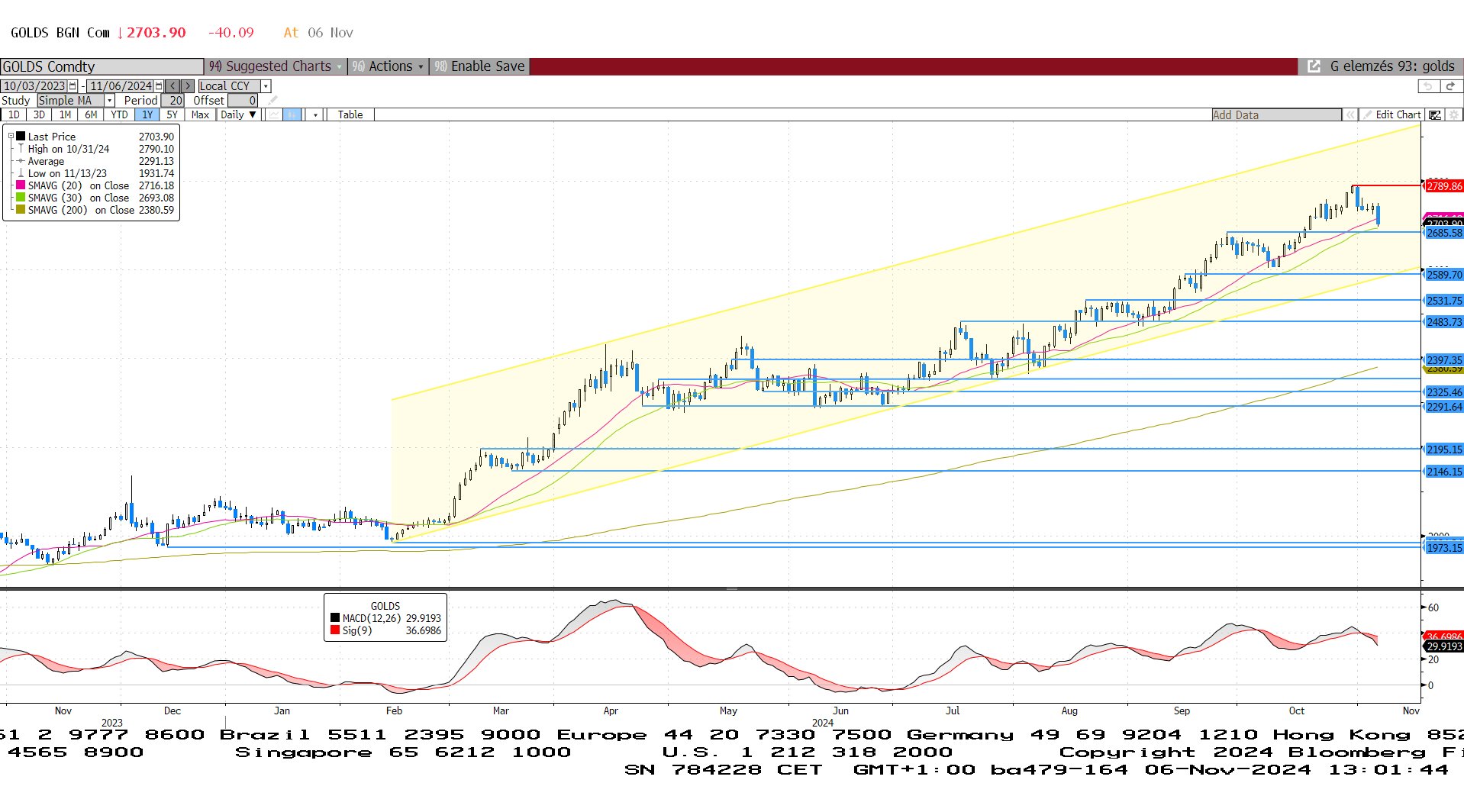Select the YTD range tab
Screen dimensions: 1464x812
[119, 114]
